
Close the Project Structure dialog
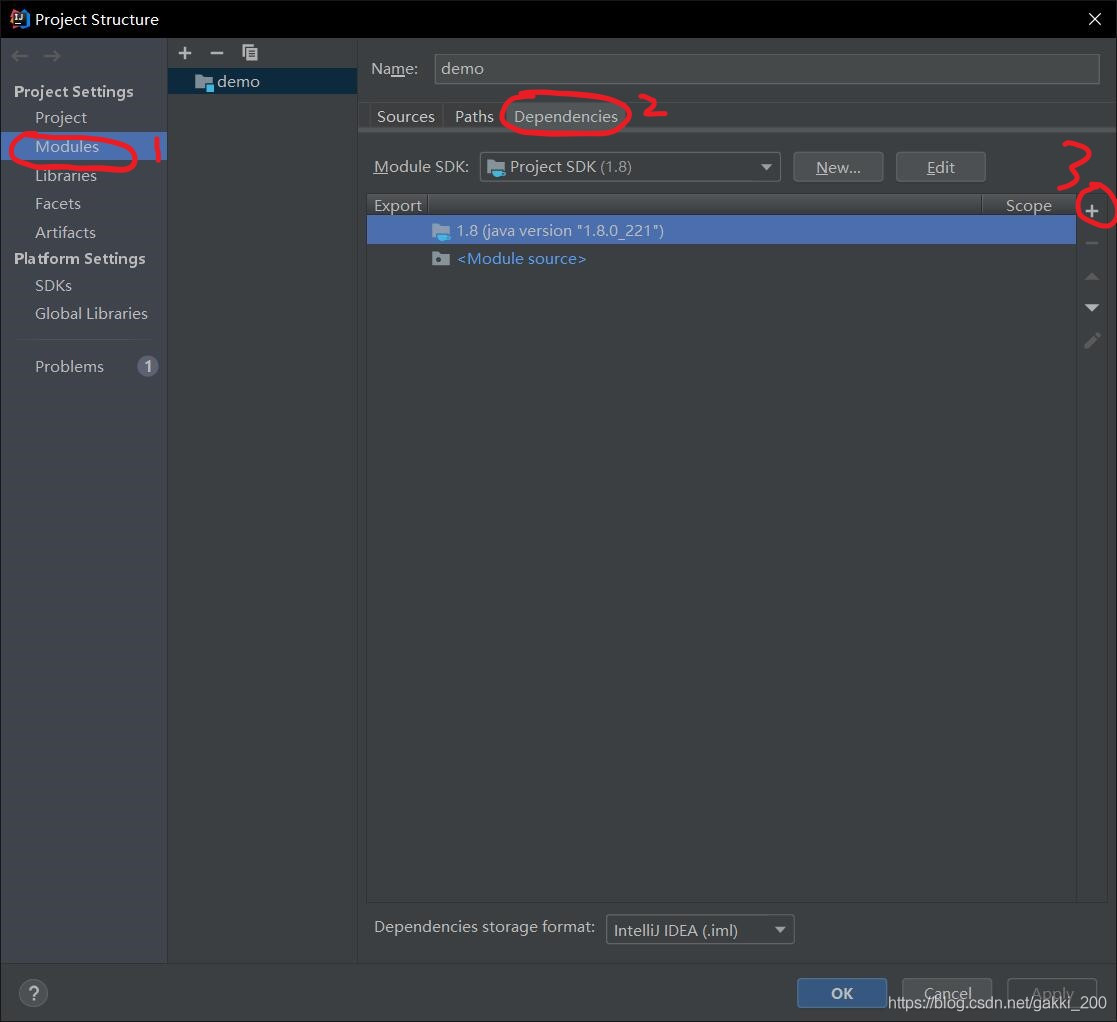coord(1095,19)
